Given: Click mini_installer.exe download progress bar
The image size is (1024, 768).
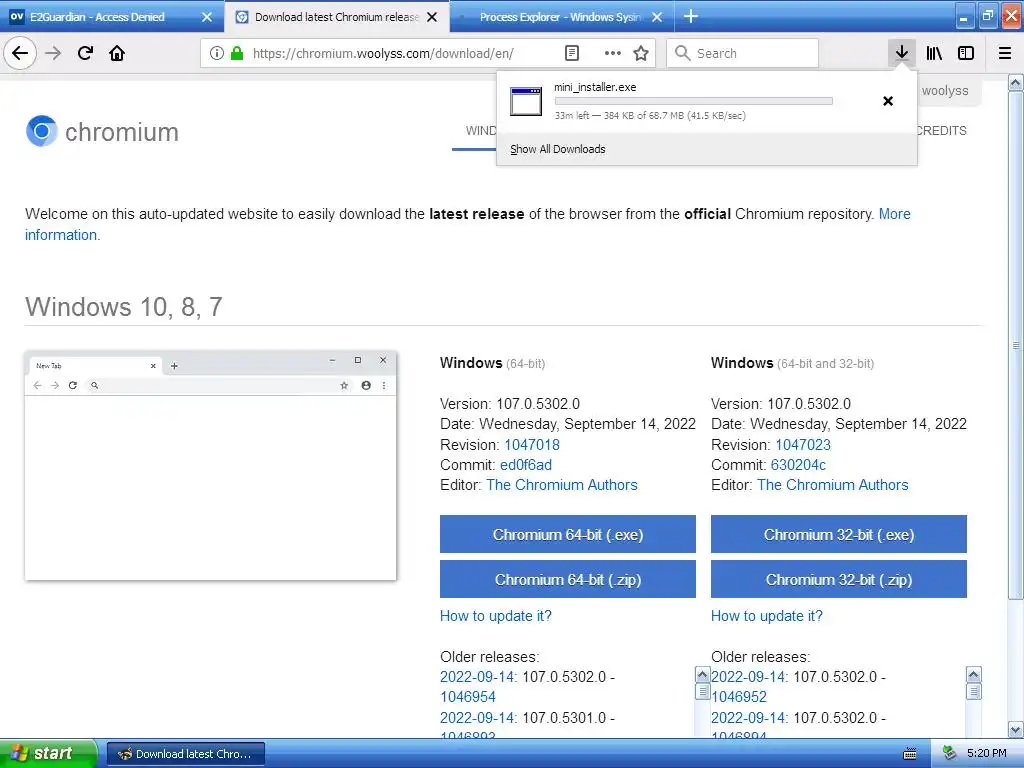Looking at the screenshot, I should click(x=694, y=101).
